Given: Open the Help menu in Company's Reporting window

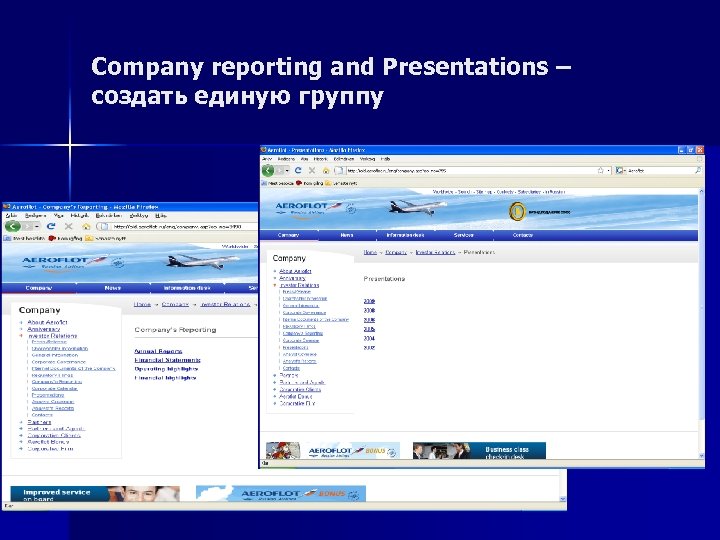Looking at the screenshot, I should [x=161, y=215].
